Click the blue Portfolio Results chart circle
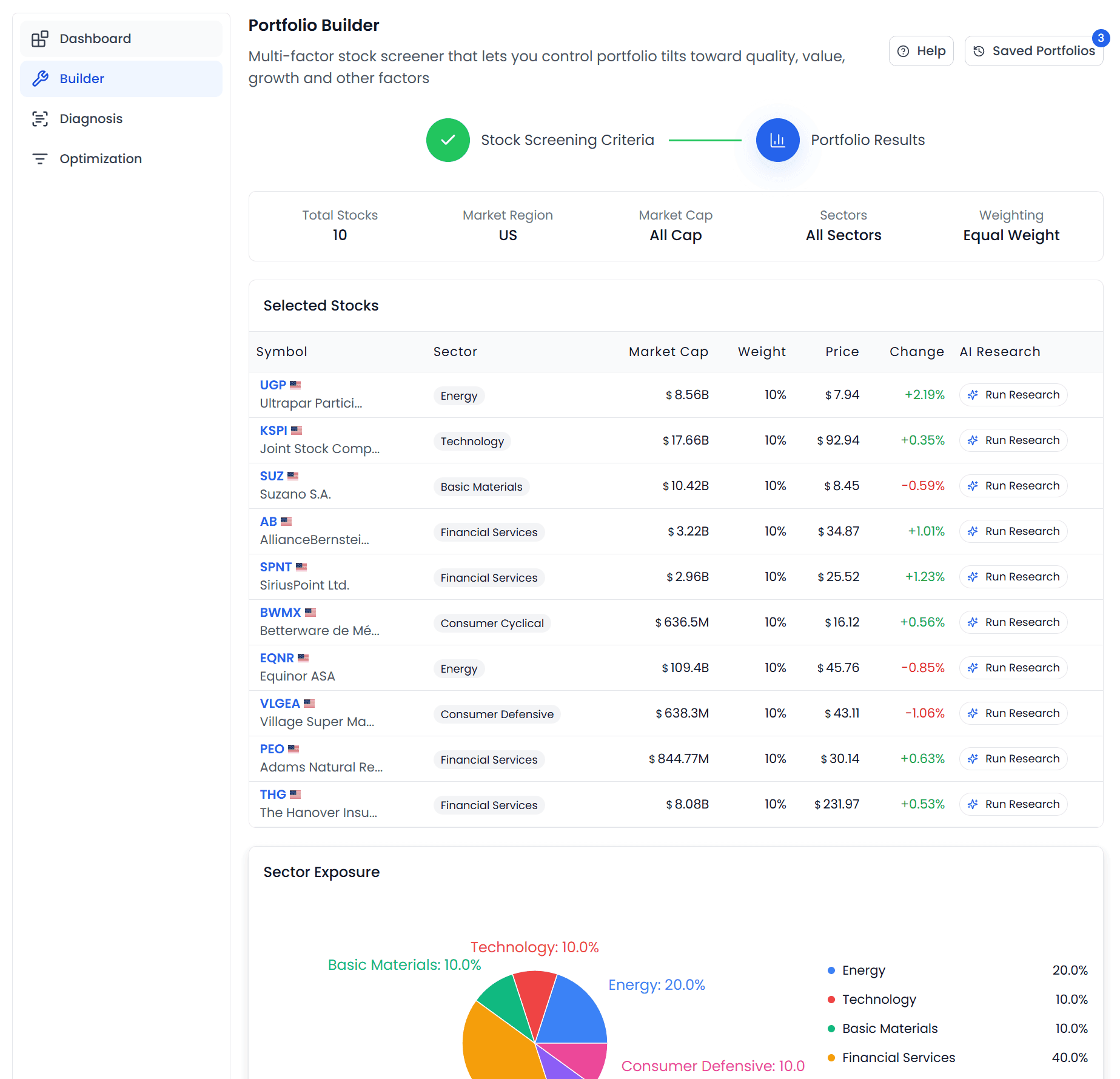The height and width of the screenshot is (1079, 1120). 777,140
